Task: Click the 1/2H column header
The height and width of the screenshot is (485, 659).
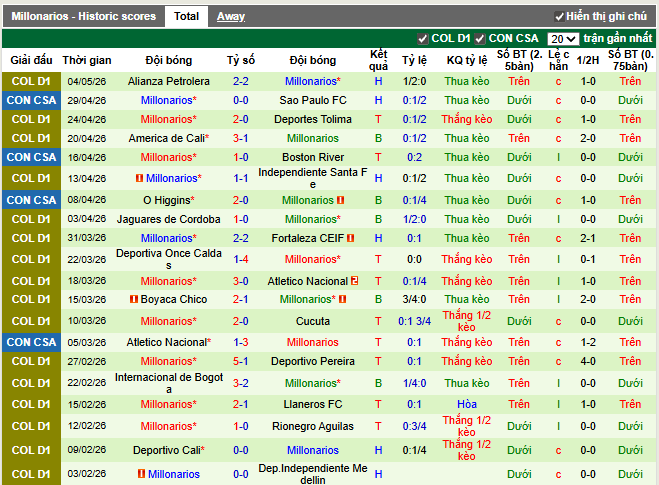Action: click(x=588, y=60)
